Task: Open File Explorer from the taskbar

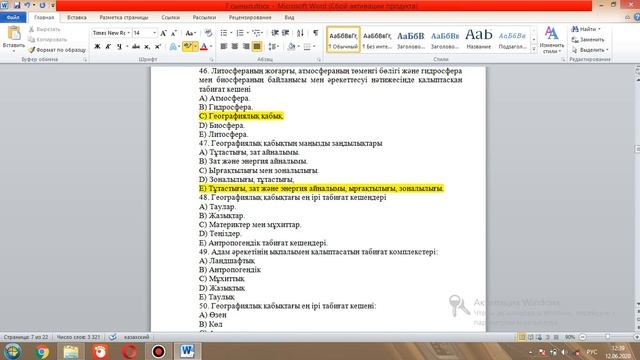Action: point(71,351)
